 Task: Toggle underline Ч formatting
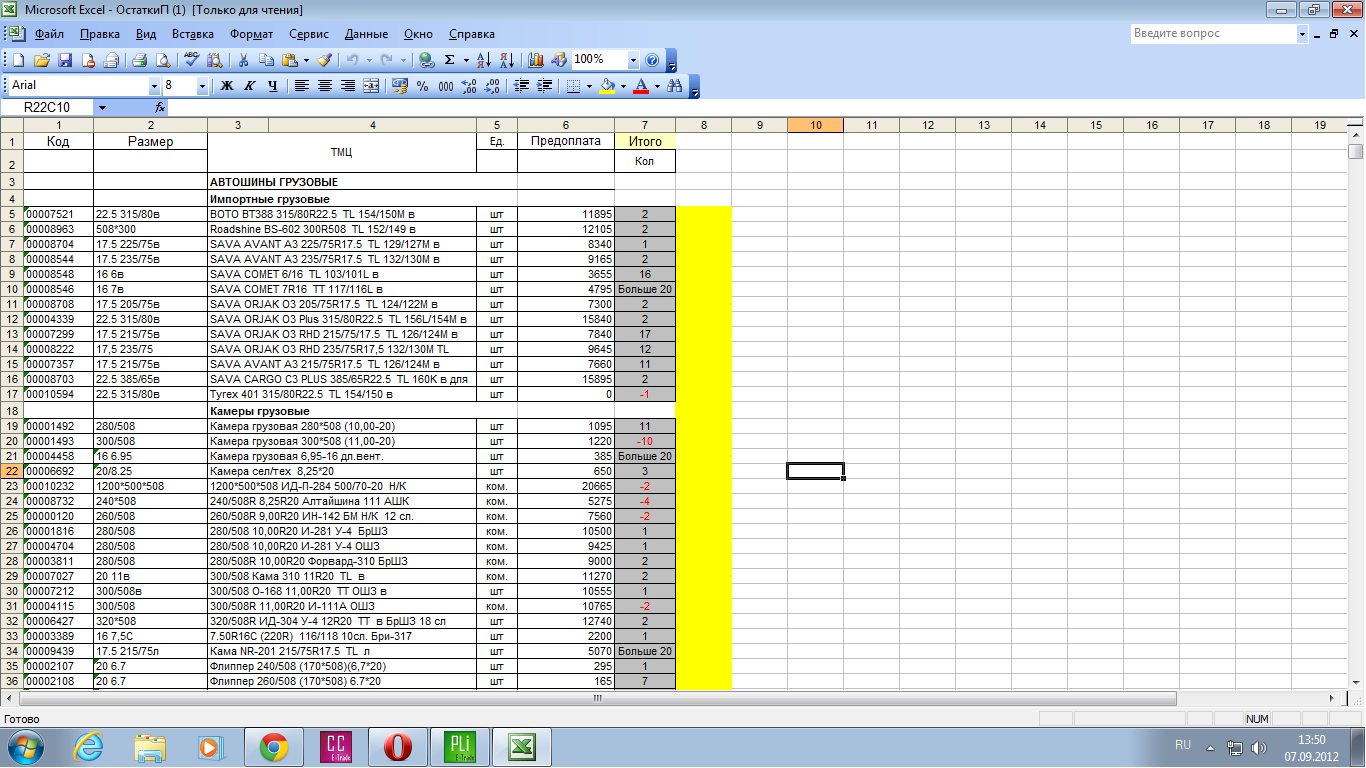point(272,86)
